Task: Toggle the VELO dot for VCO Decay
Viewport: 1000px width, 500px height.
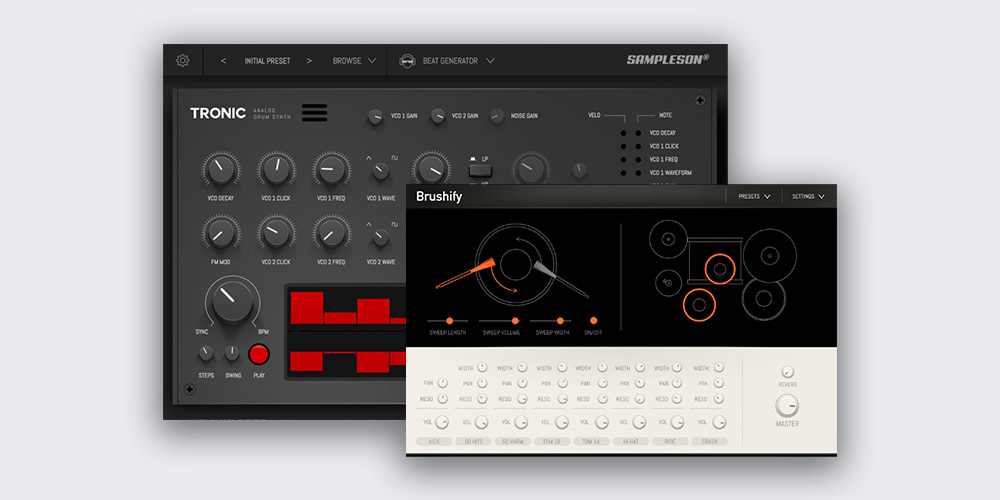Action: 623,133
